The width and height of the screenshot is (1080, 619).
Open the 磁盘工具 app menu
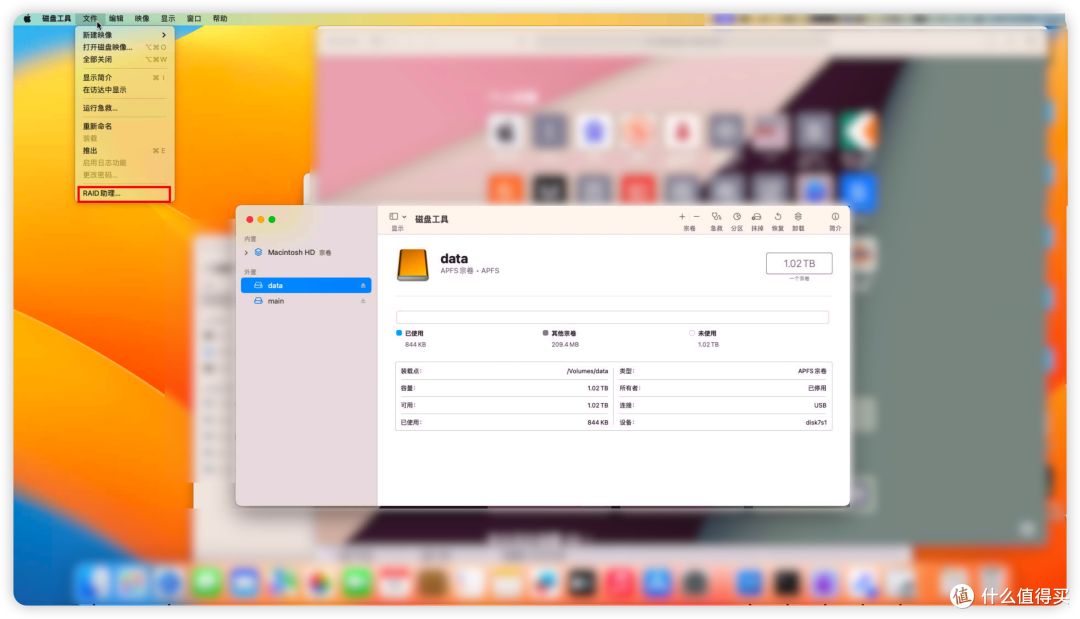[x=56, y=19]
